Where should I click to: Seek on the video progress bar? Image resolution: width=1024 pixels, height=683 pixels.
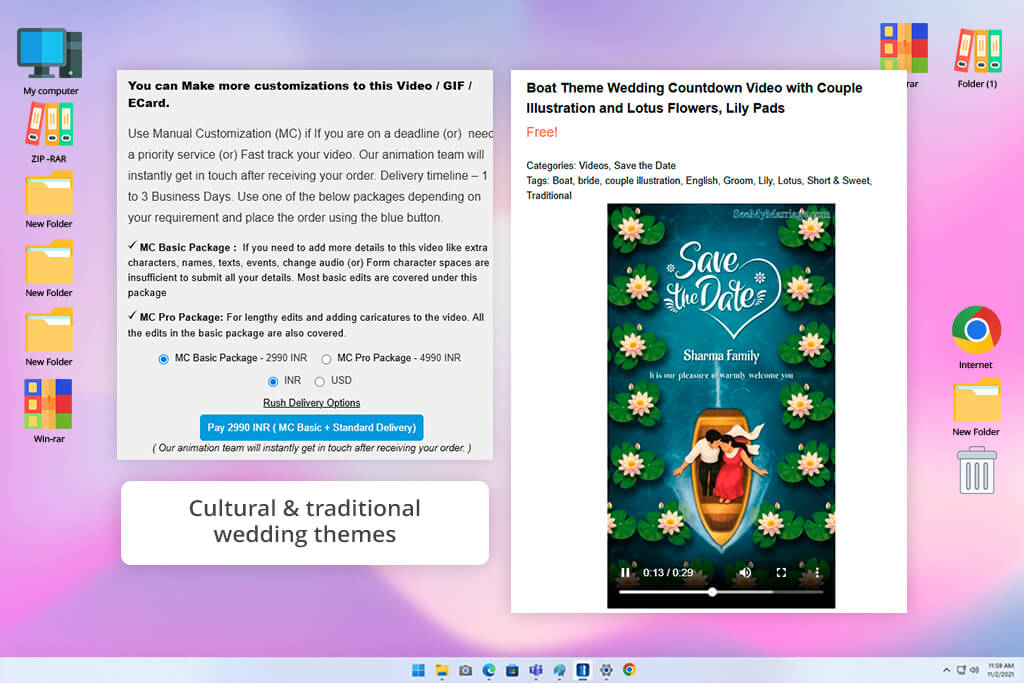pyautogui.click(x=721, y=592)
